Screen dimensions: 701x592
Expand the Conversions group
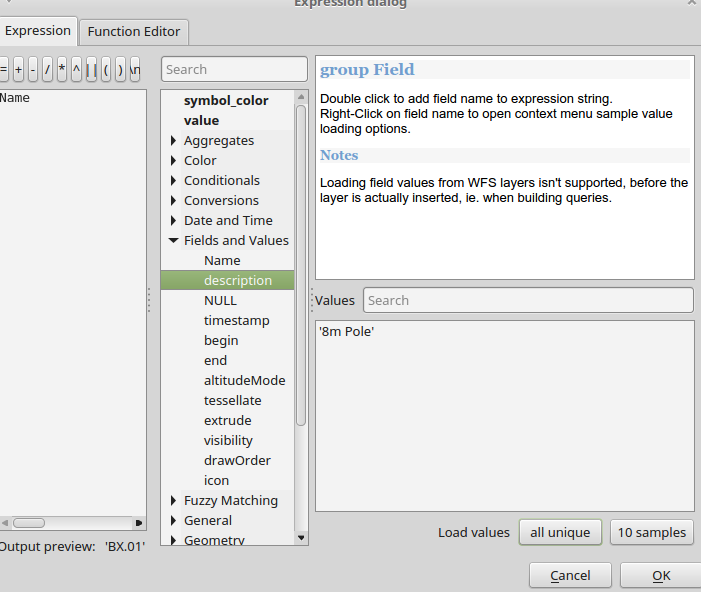(x=173, y=200)
